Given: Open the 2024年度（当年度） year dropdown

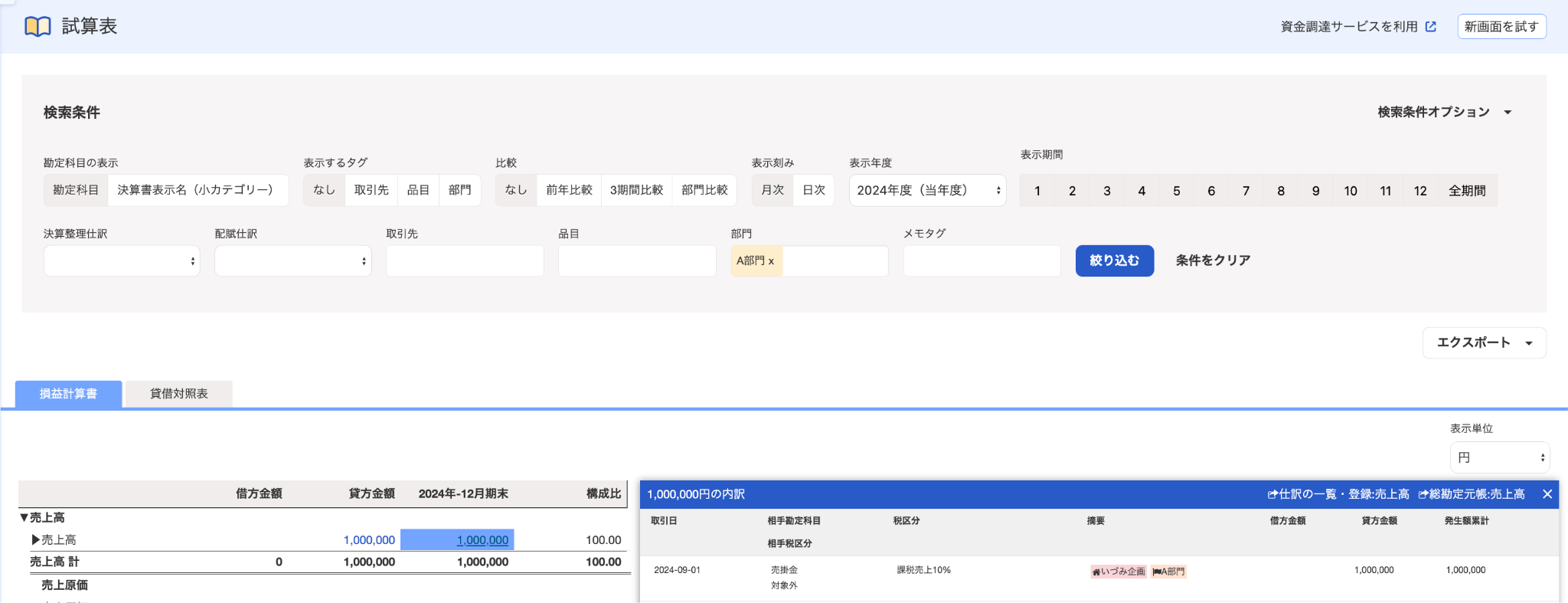Looking at the screenshot, I should pos(927,190).
